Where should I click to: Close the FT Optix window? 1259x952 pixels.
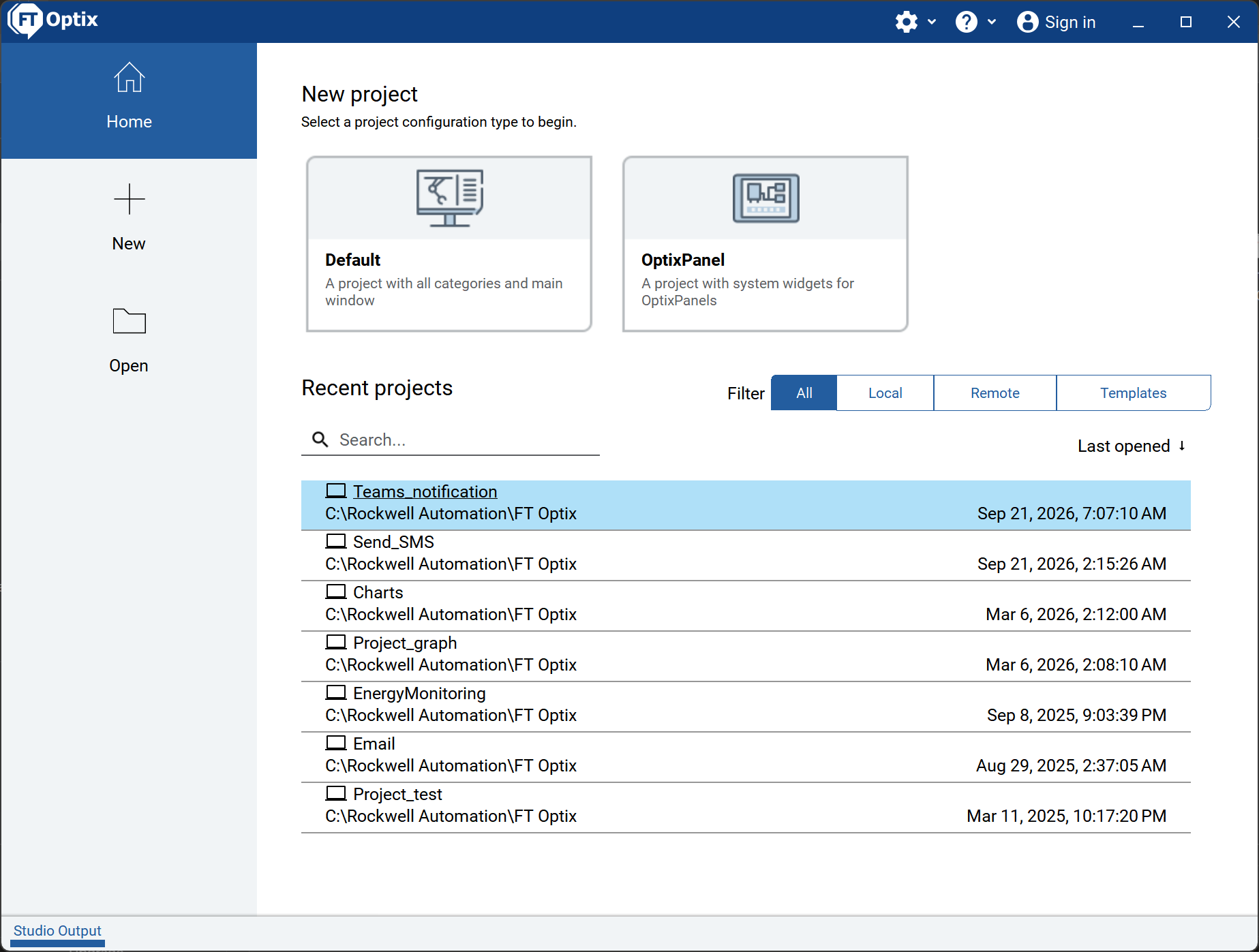[1234, 22]
